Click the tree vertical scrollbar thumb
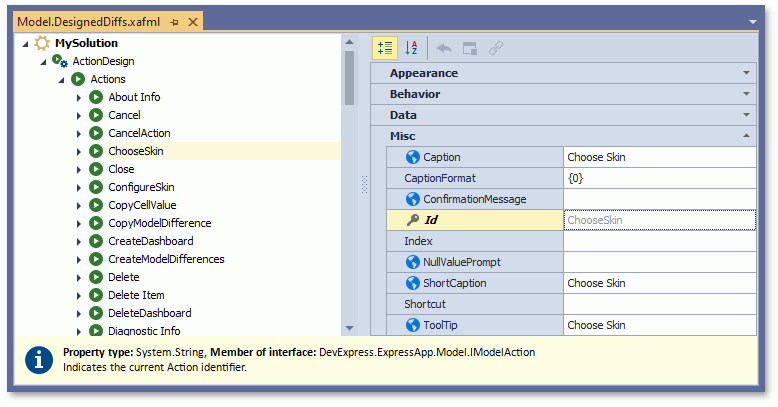 [x=349, y=78]
